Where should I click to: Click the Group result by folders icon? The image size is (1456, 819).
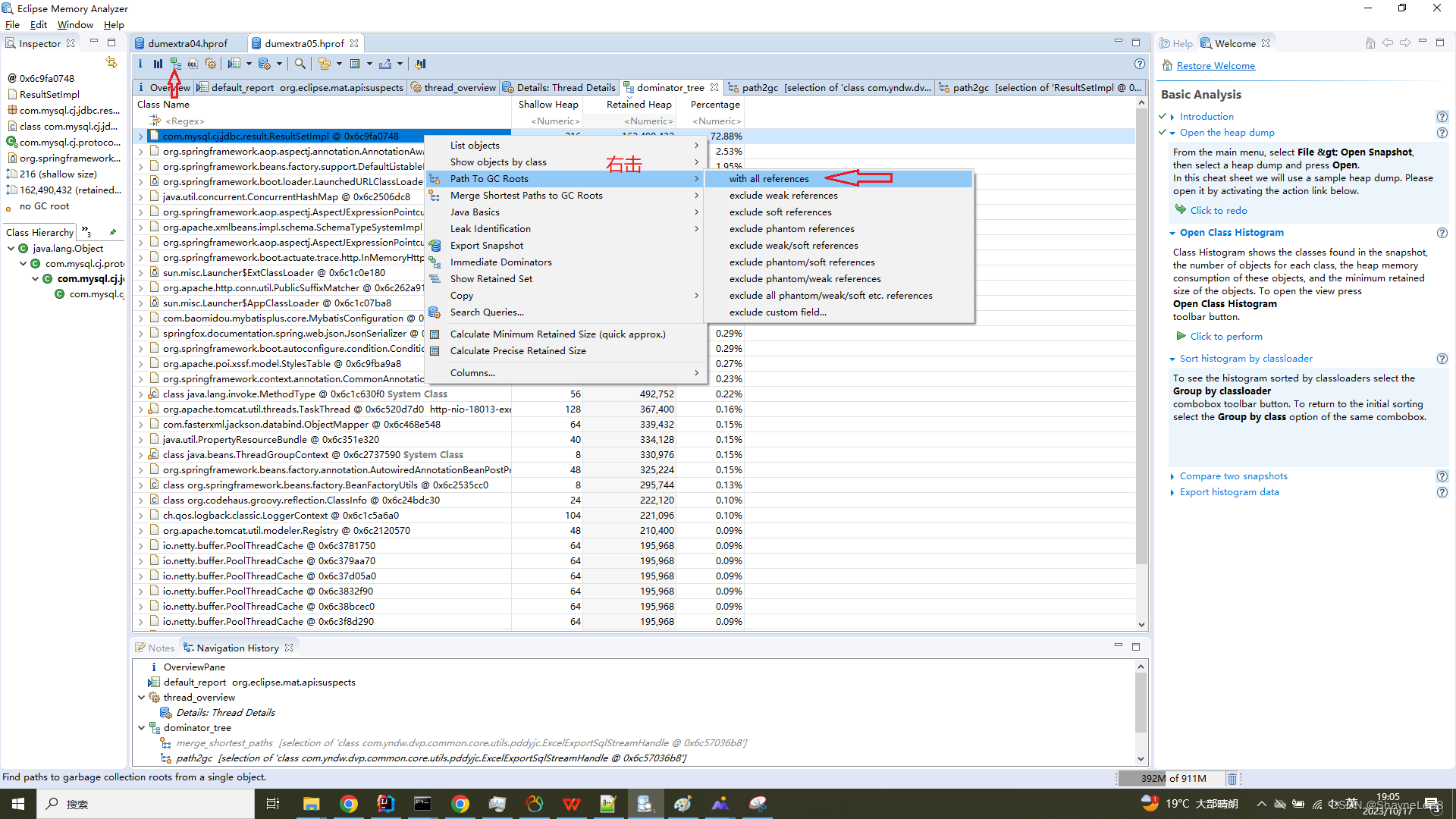pos(325,64)
